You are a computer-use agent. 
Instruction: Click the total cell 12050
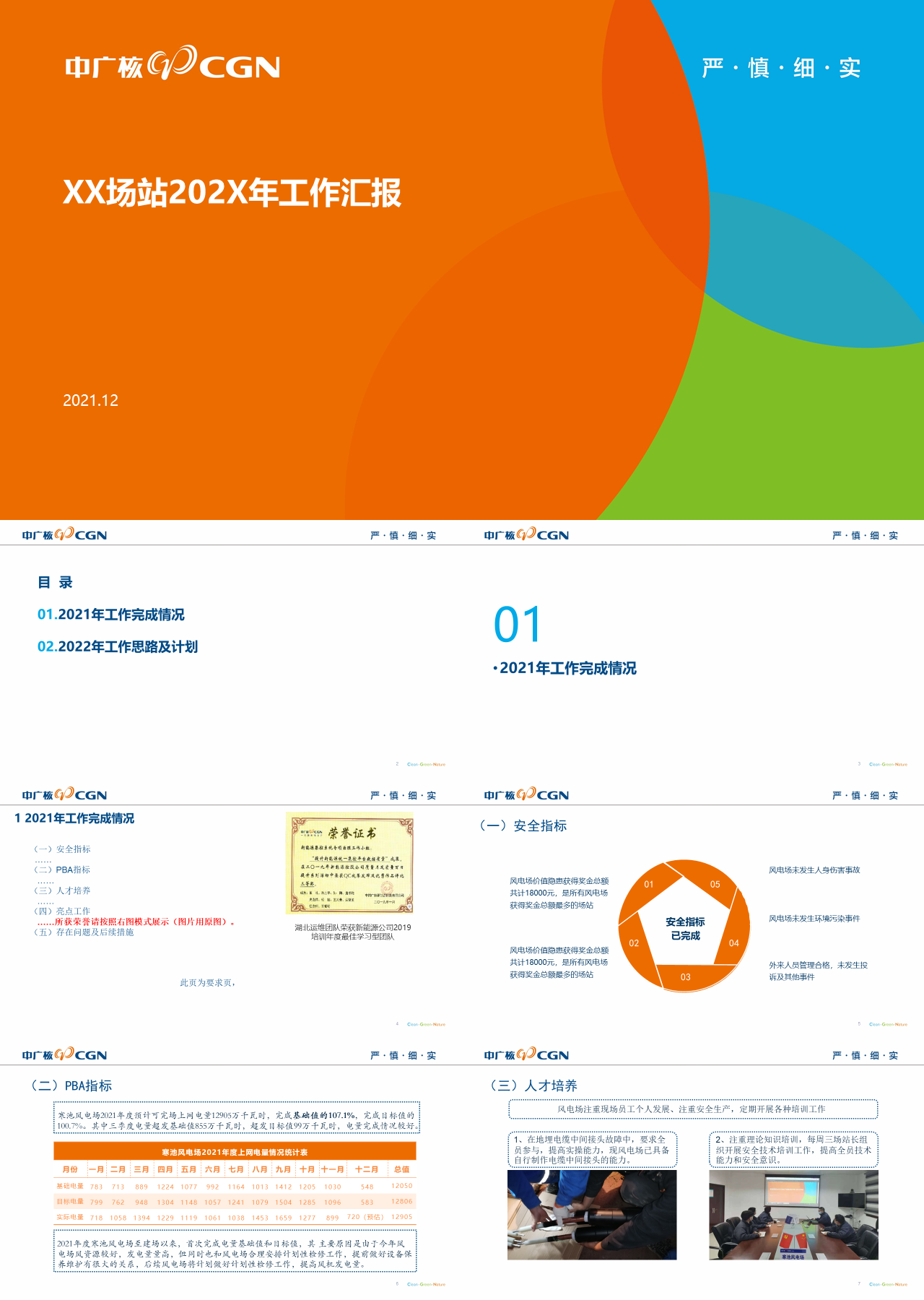pos(402,1186)
